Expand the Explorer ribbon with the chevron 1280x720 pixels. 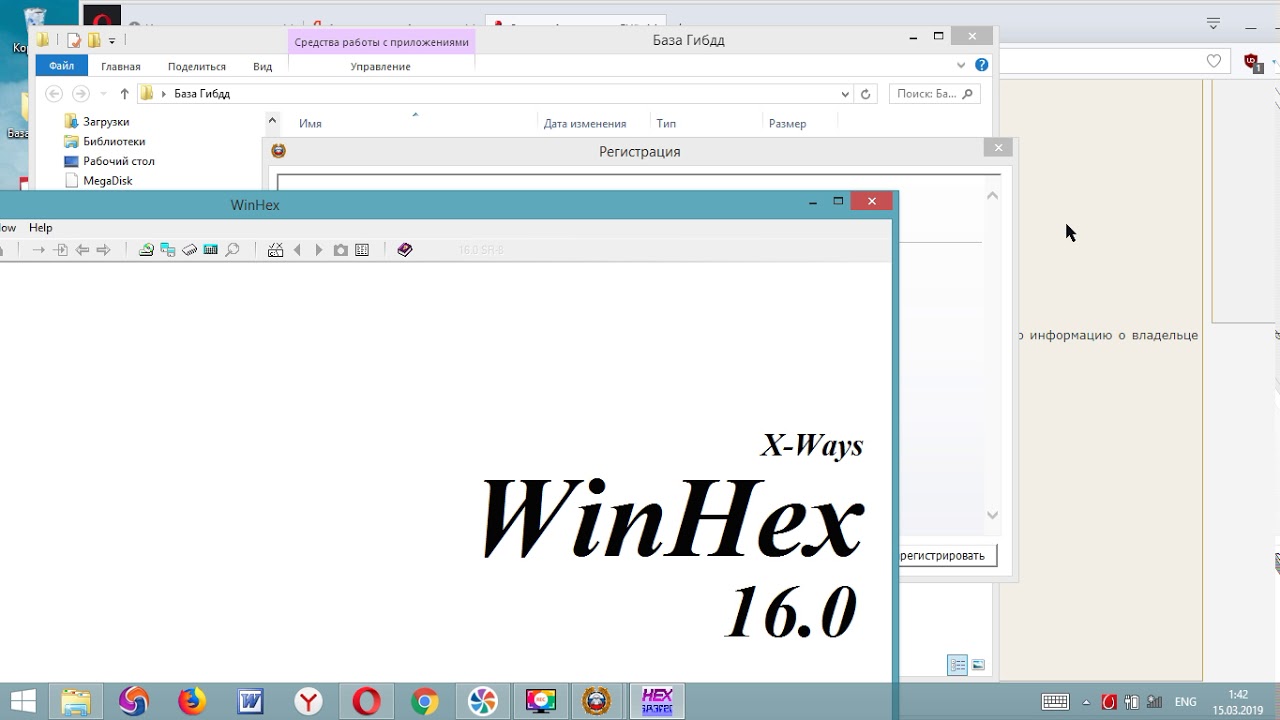tap(961, 65)
